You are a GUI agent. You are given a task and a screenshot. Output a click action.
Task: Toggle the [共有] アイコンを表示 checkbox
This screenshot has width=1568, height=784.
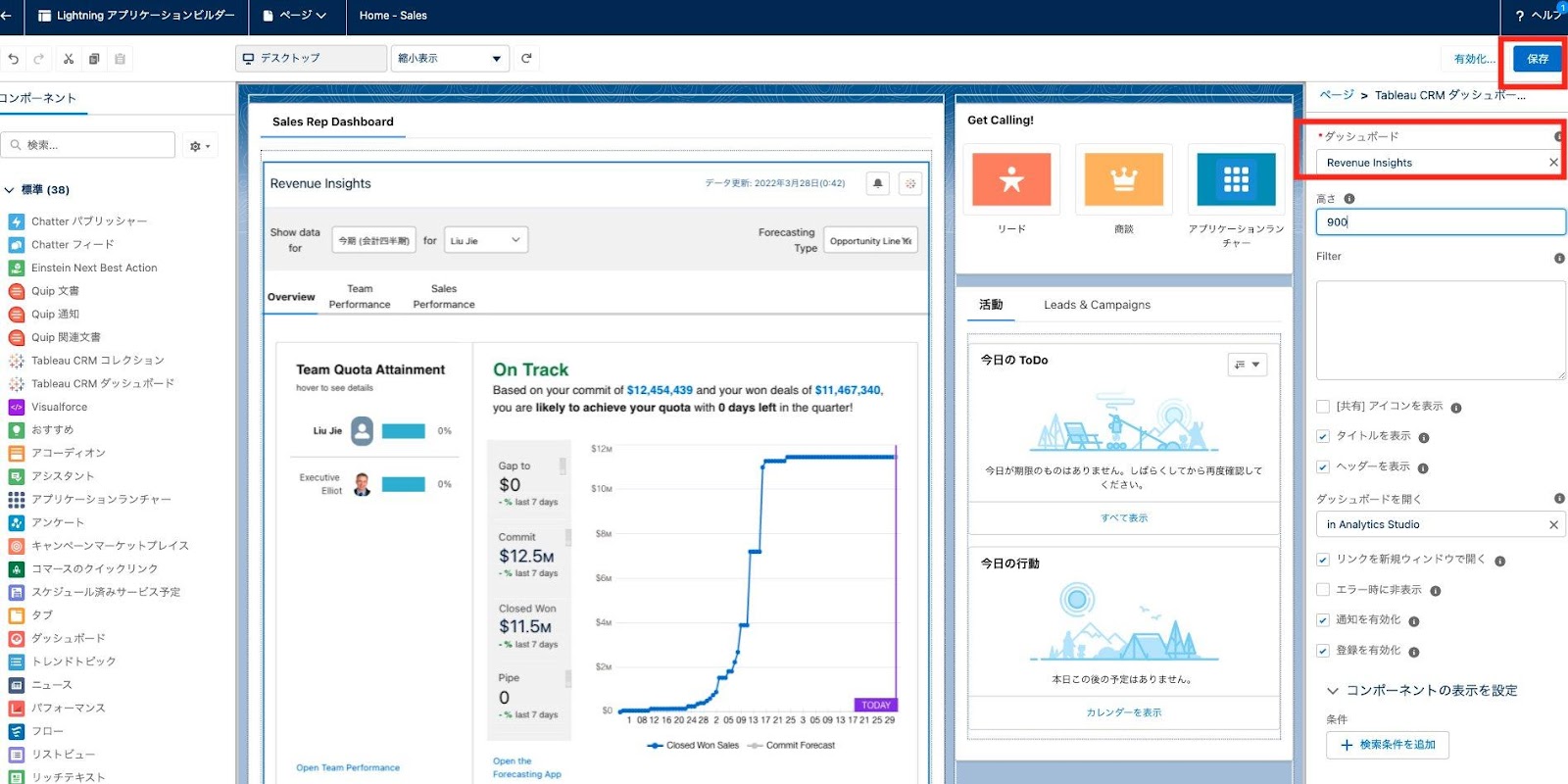1323,407
